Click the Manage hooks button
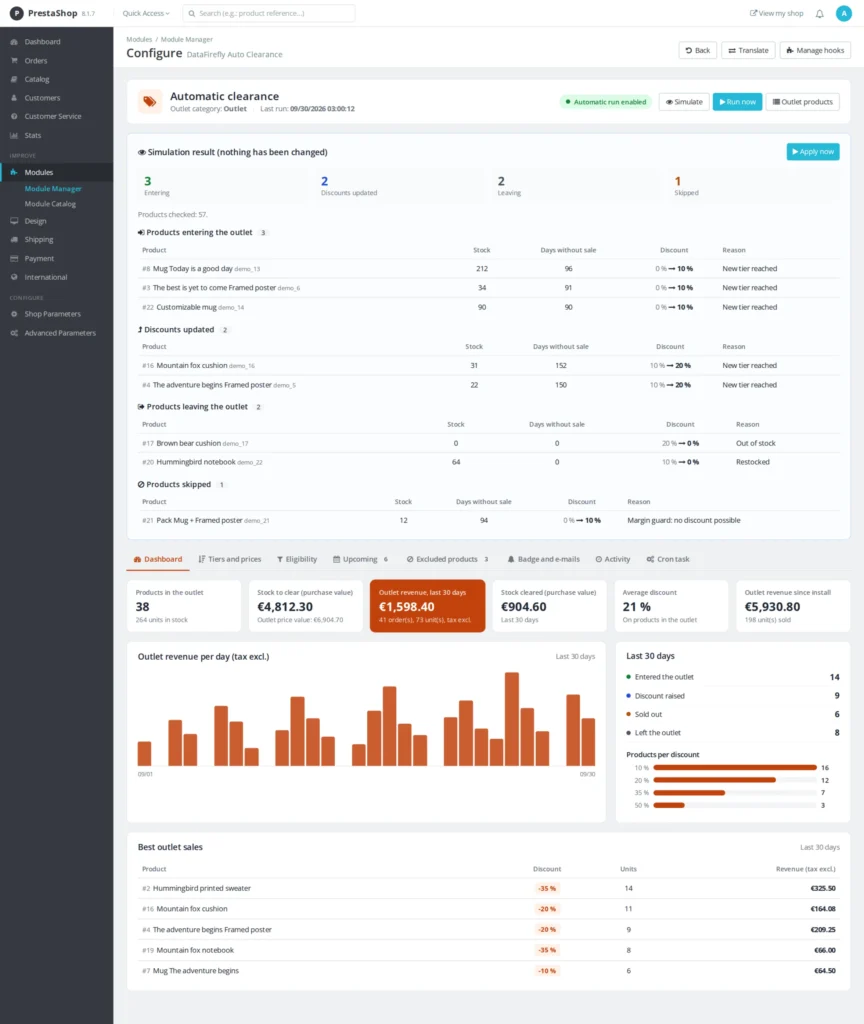Image resolution: width=864 pixels, height=1024 pixels. pos(815,50)
